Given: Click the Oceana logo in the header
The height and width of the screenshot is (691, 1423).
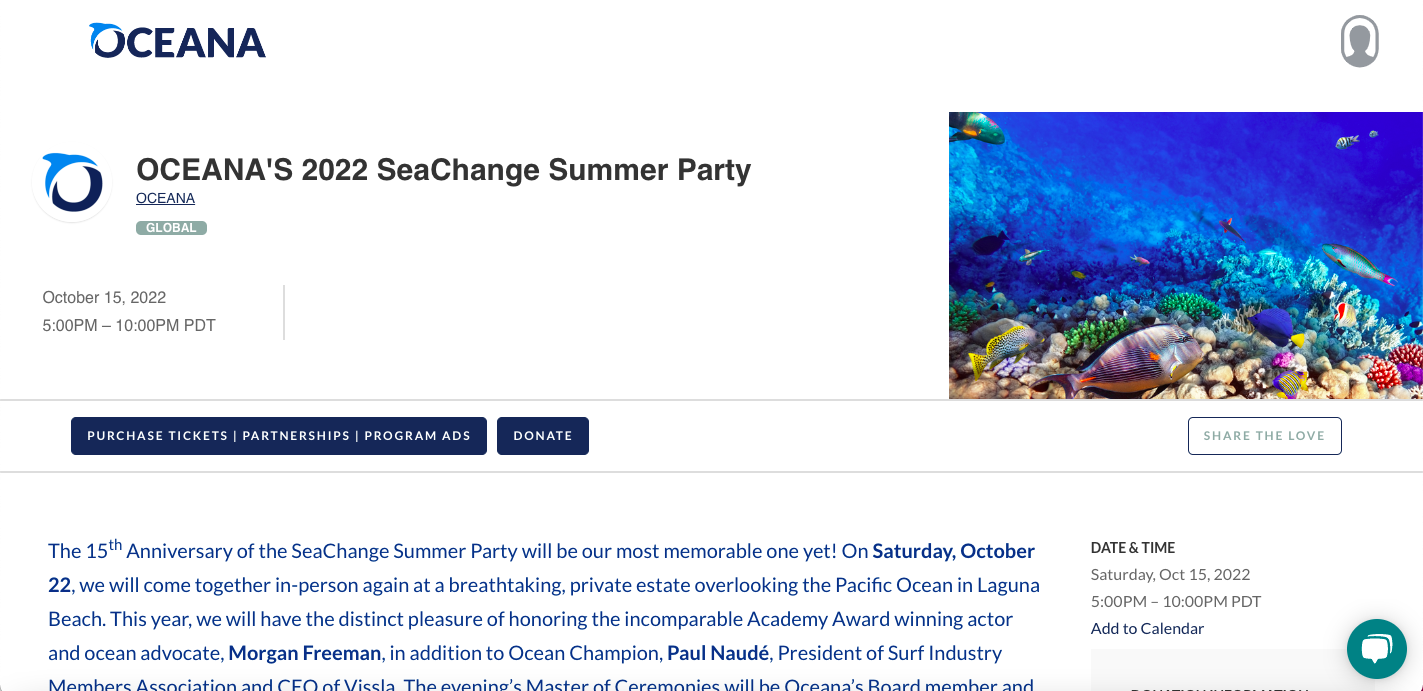Looking at the screenshot, I should 177,41.
